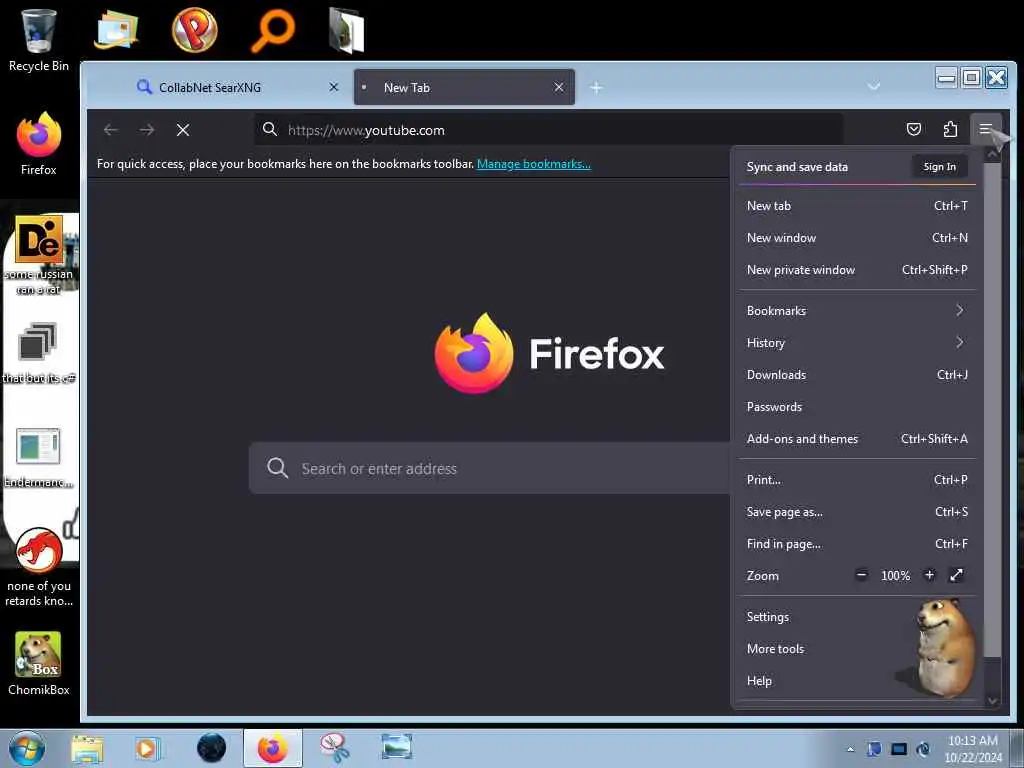
Task: Open the List all tabs chevron
Action: point(873,86)
